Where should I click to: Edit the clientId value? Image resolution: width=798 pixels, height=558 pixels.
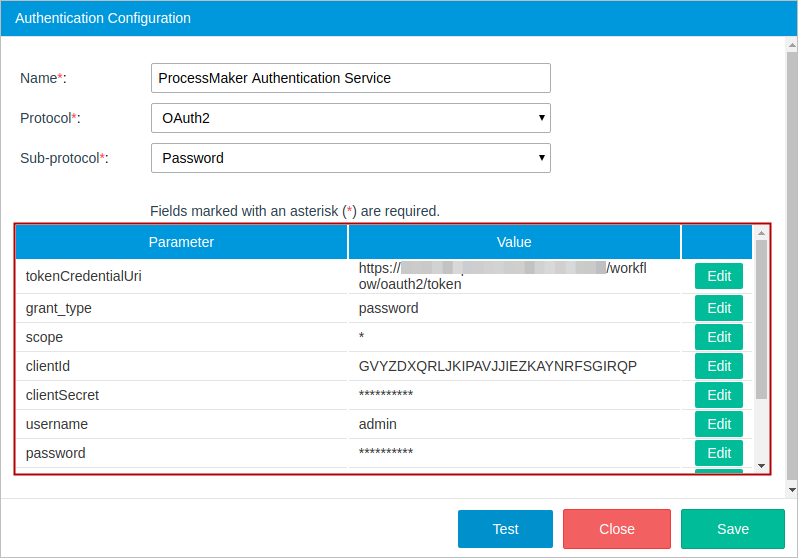(x=719, y=366)
